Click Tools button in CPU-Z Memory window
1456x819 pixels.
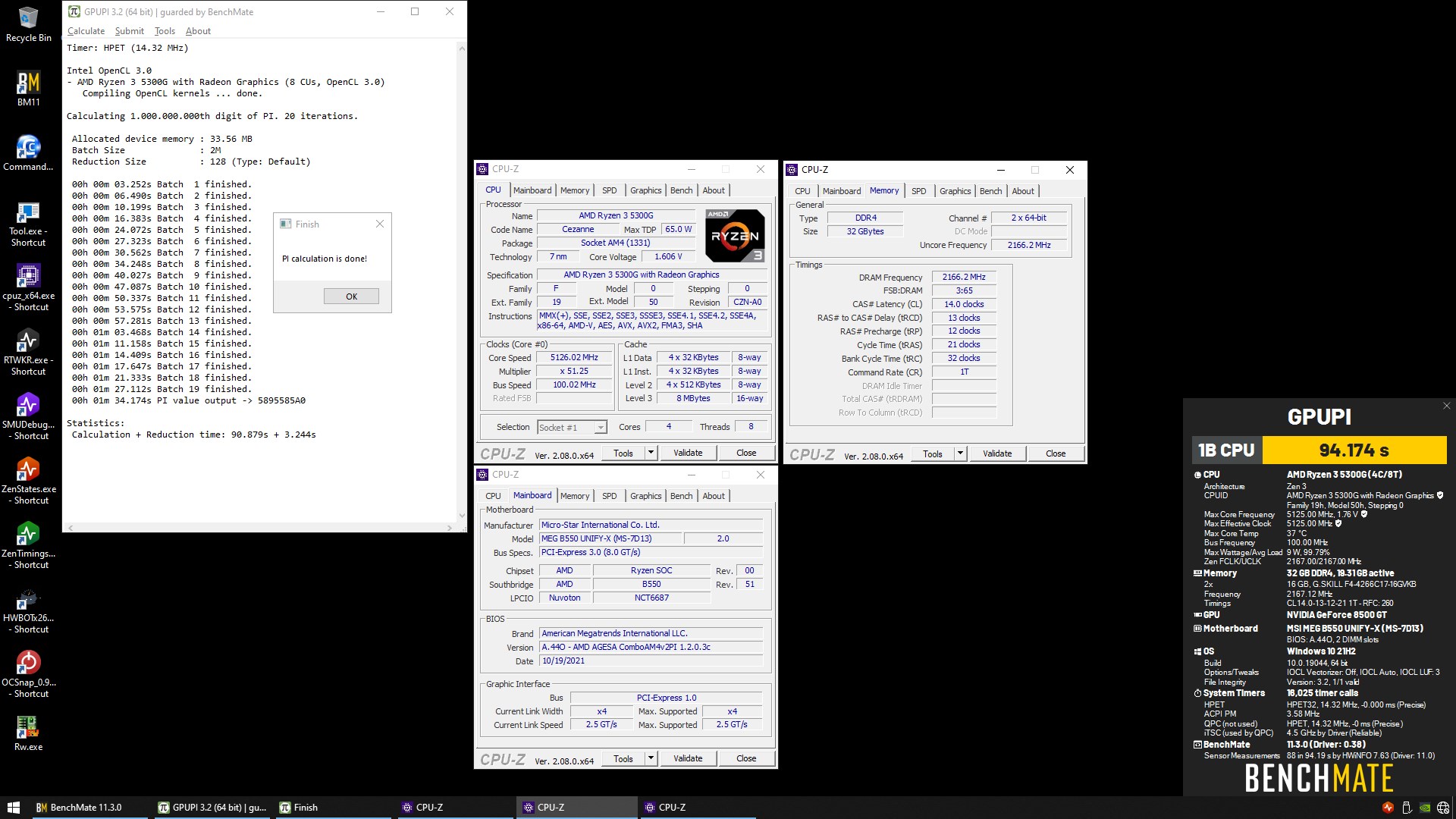click(933, 453)
